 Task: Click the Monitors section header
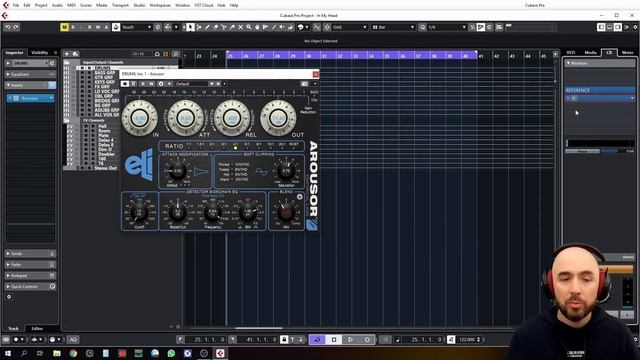(600, 63)
